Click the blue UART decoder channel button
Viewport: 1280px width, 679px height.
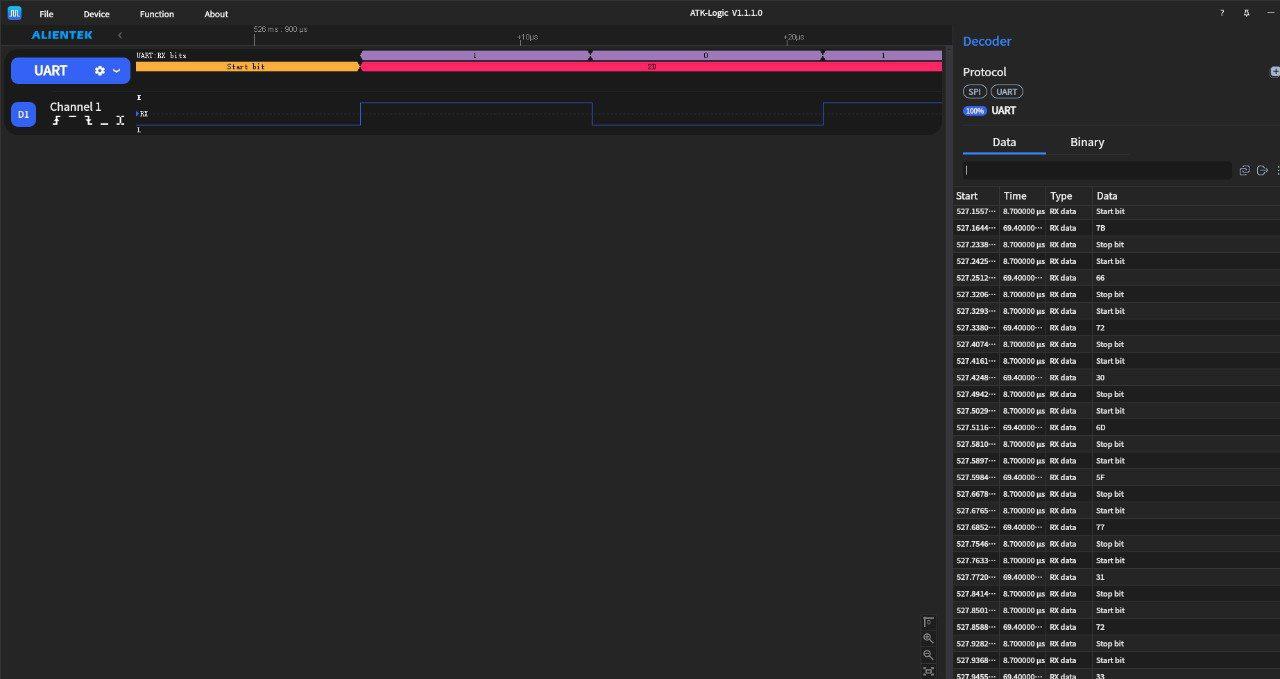pyautogui.click(x=70, y=71)
